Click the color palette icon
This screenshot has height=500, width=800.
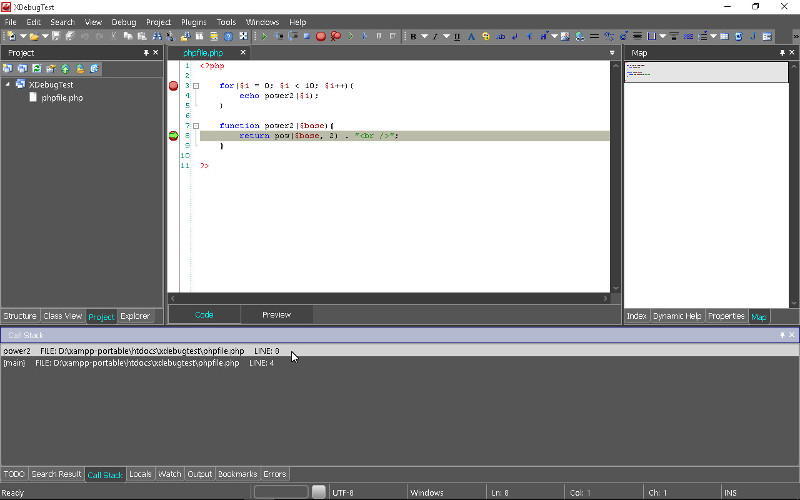click(x=486, y=36)
